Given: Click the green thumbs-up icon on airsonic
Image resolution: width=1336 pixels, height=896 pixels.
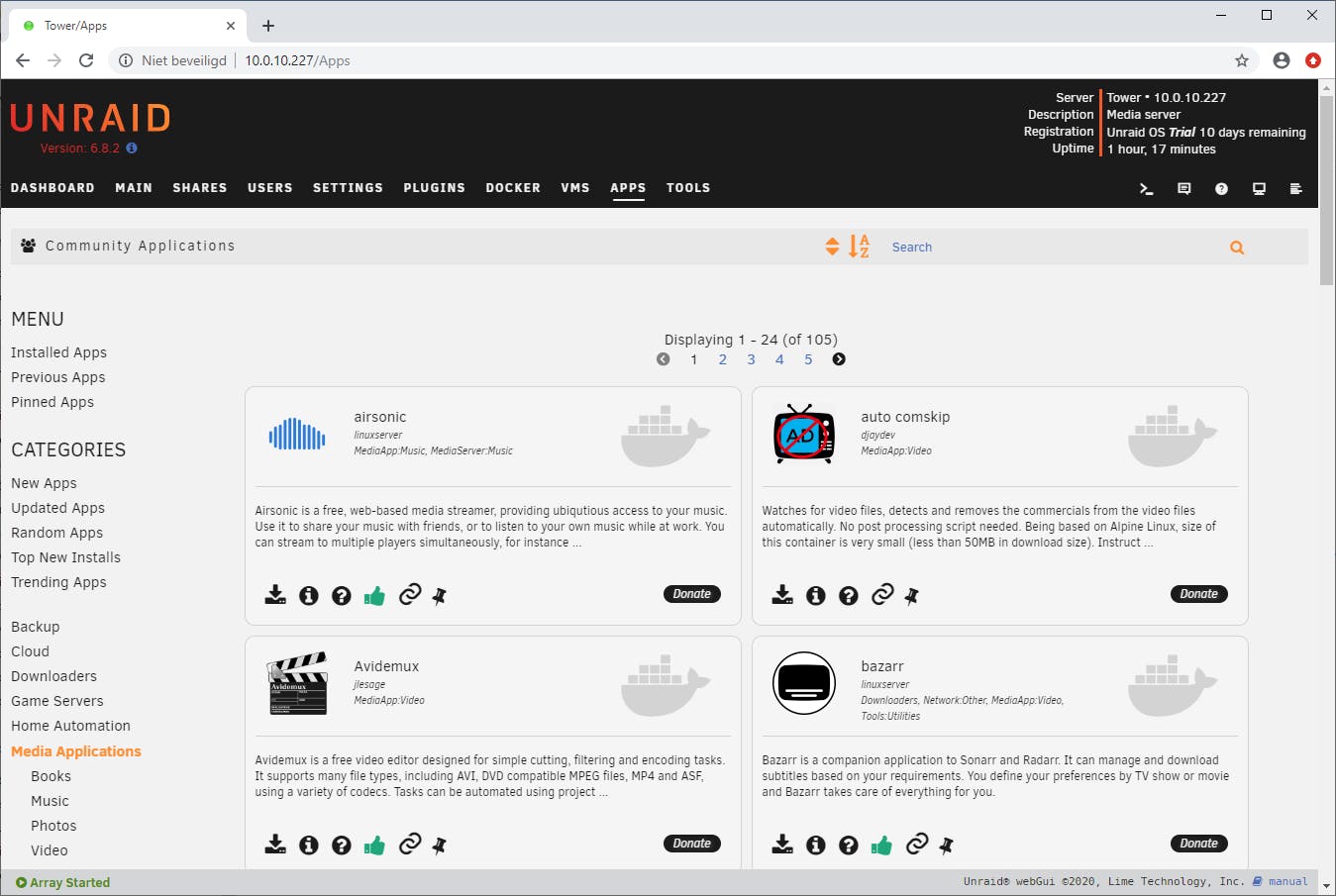Looking at the screenshot, I should [x=374, y=595].
